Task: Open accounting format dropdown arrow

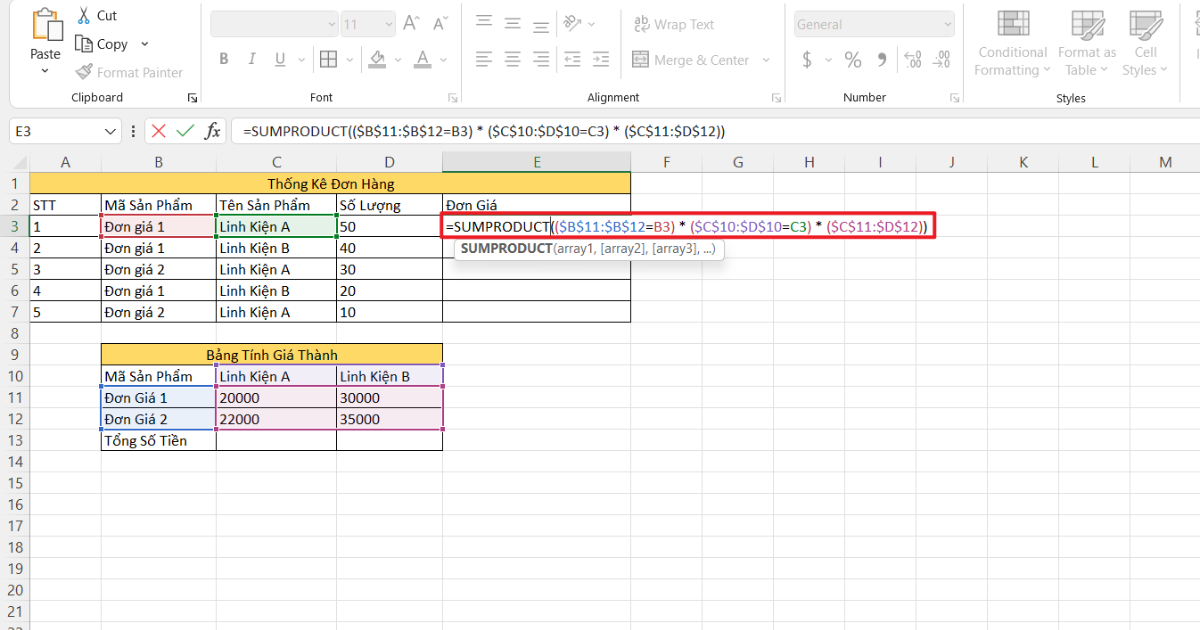Action: click(826, 60)
